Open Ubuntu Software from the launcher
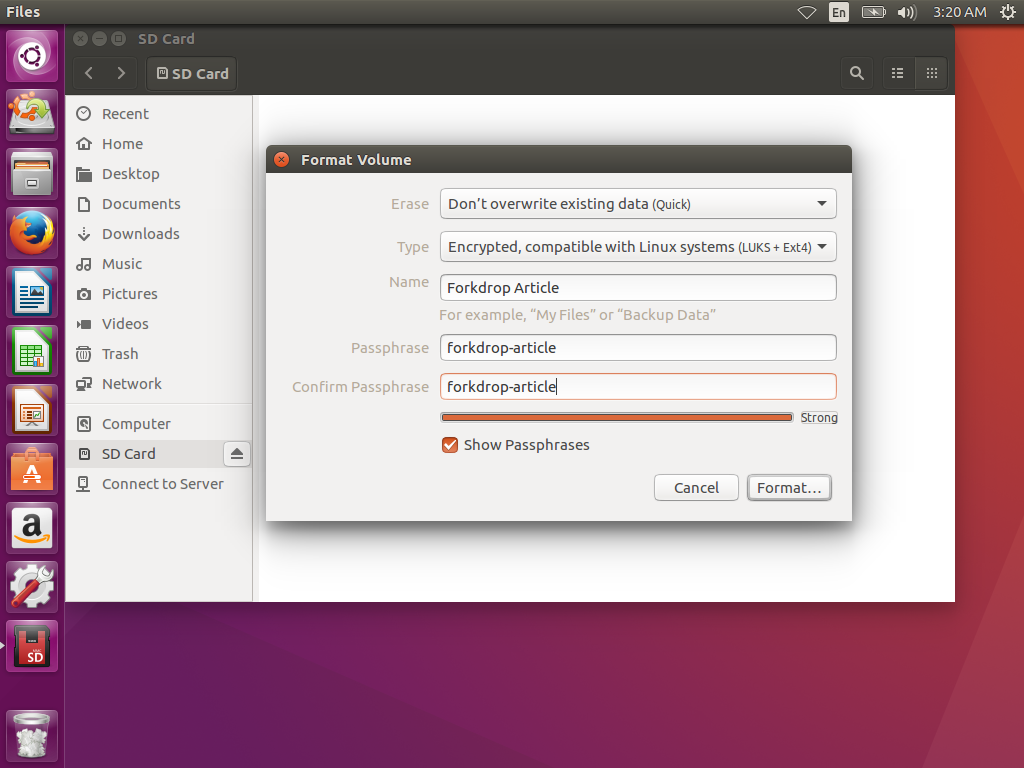The height and width of the screenshot is (768, 1024). point(32,470)
